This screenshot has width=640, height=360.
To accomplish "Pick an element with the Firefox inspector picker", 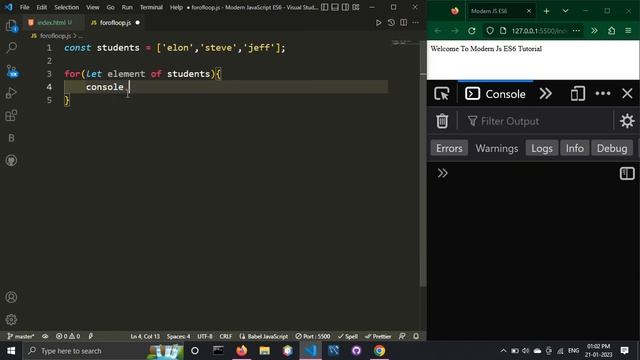I will tap(442, 94).
